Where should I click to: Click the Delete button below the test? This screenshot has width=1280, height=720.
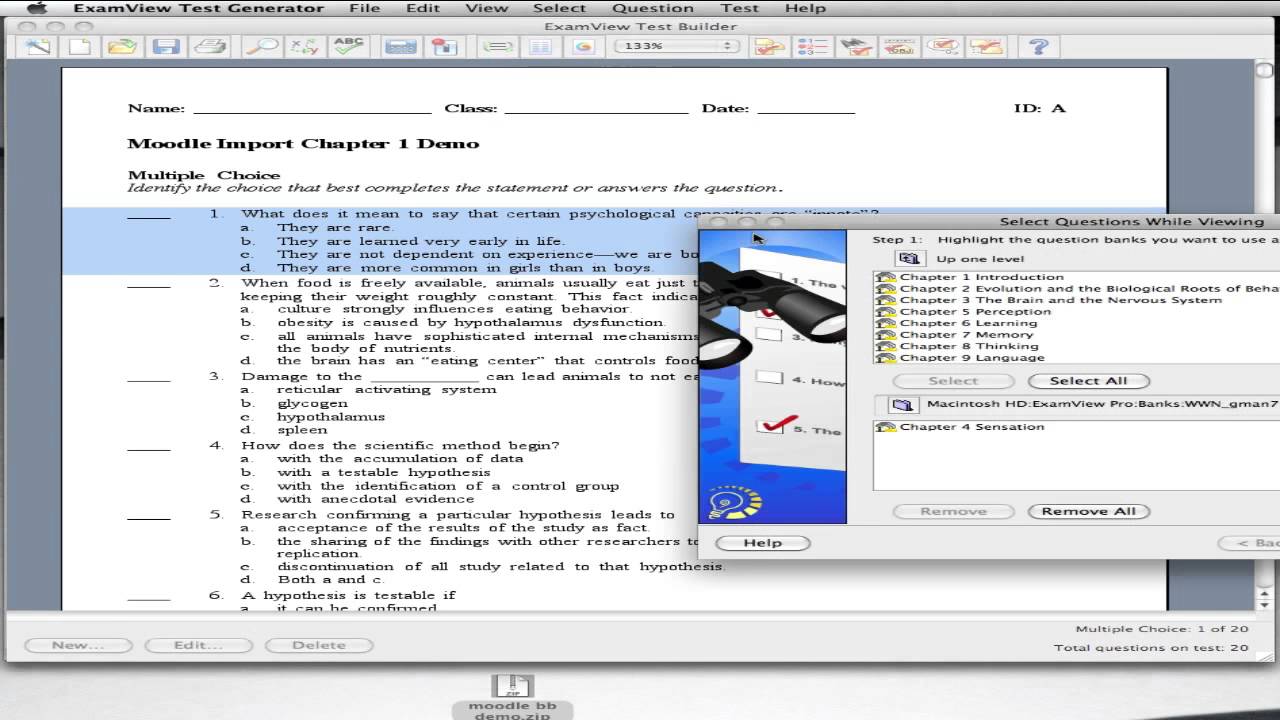pyautogui.click(x=319, y=645)
